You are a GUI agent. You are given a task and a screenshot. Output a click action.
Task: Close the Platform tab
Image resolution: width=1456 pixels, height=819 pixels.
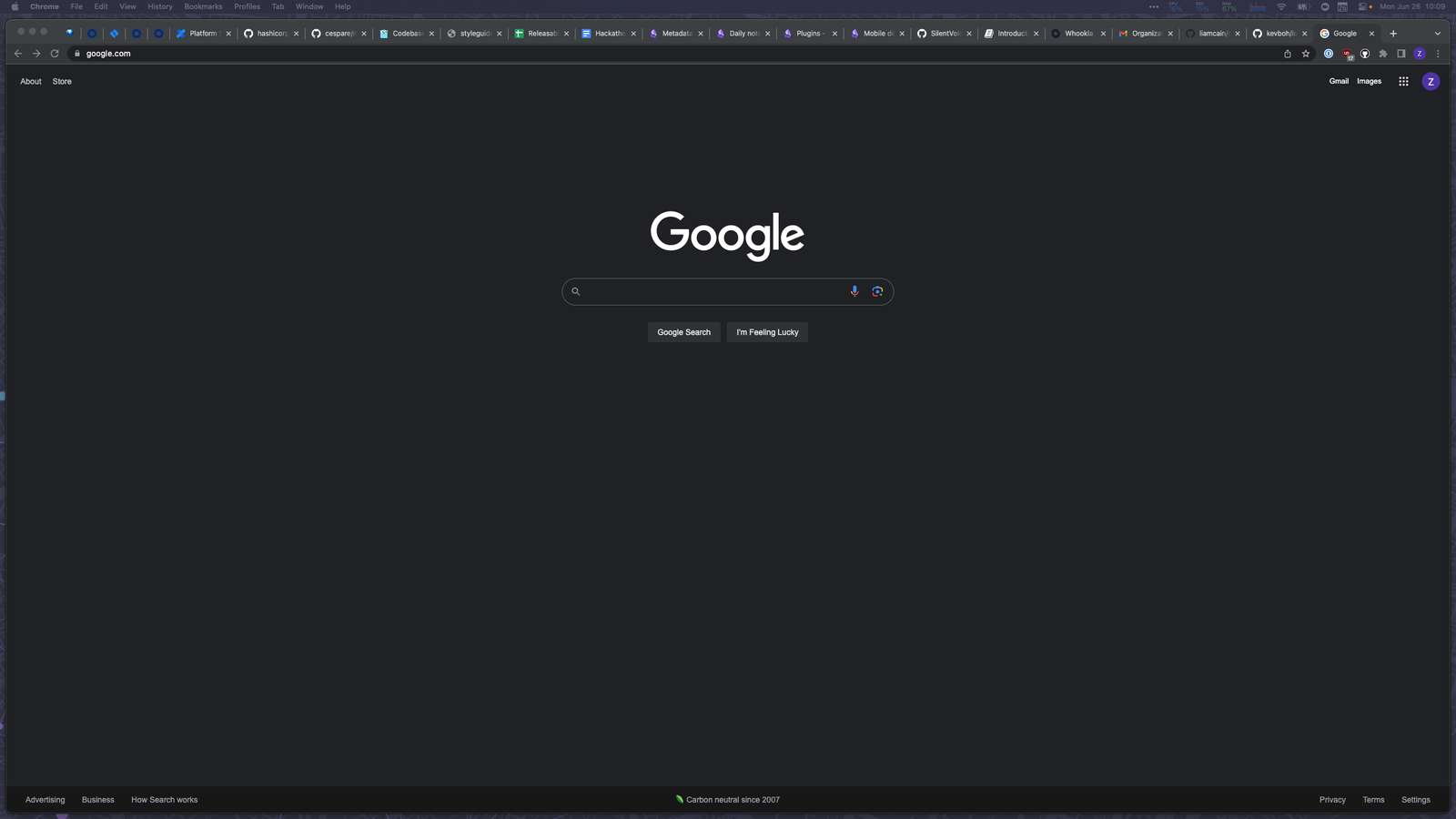pos(228,34)
